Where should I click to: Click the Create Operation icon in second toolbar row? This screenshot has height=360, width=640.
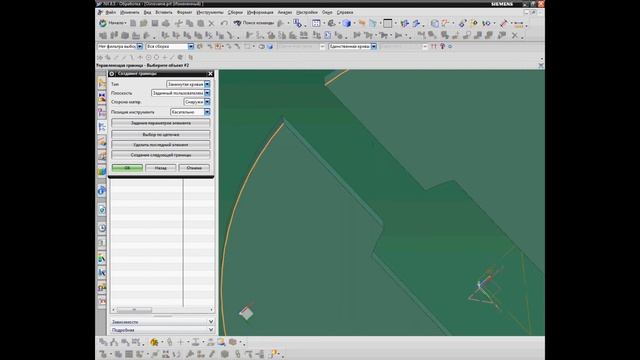136,36
